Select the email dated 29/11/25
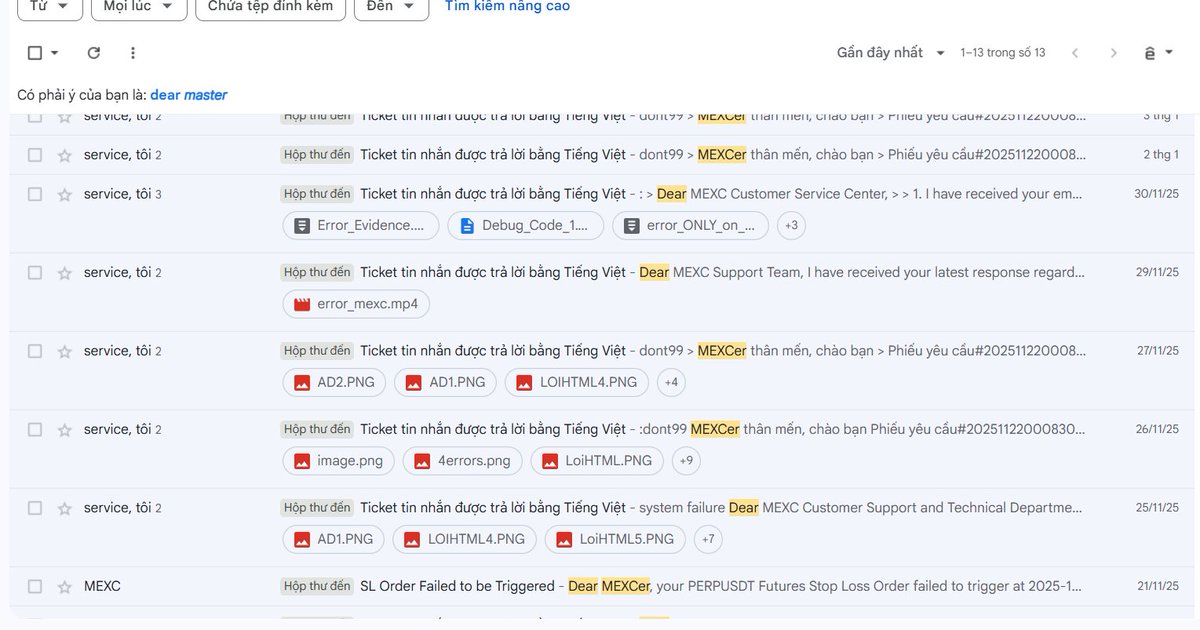The image size is (1200, 630). [x=35, y=273]
